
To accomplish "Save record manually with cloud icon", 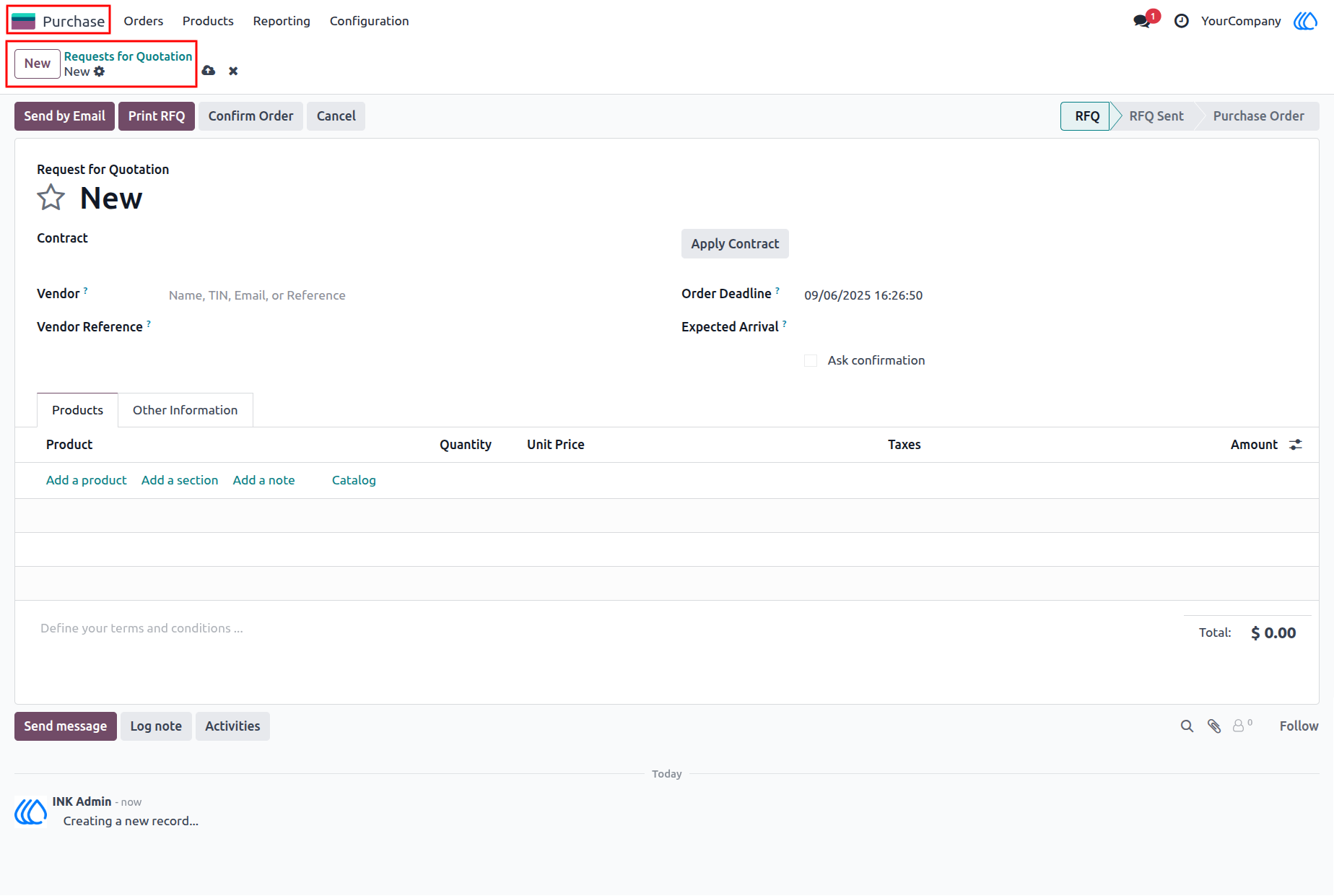I will coord(209,71).
